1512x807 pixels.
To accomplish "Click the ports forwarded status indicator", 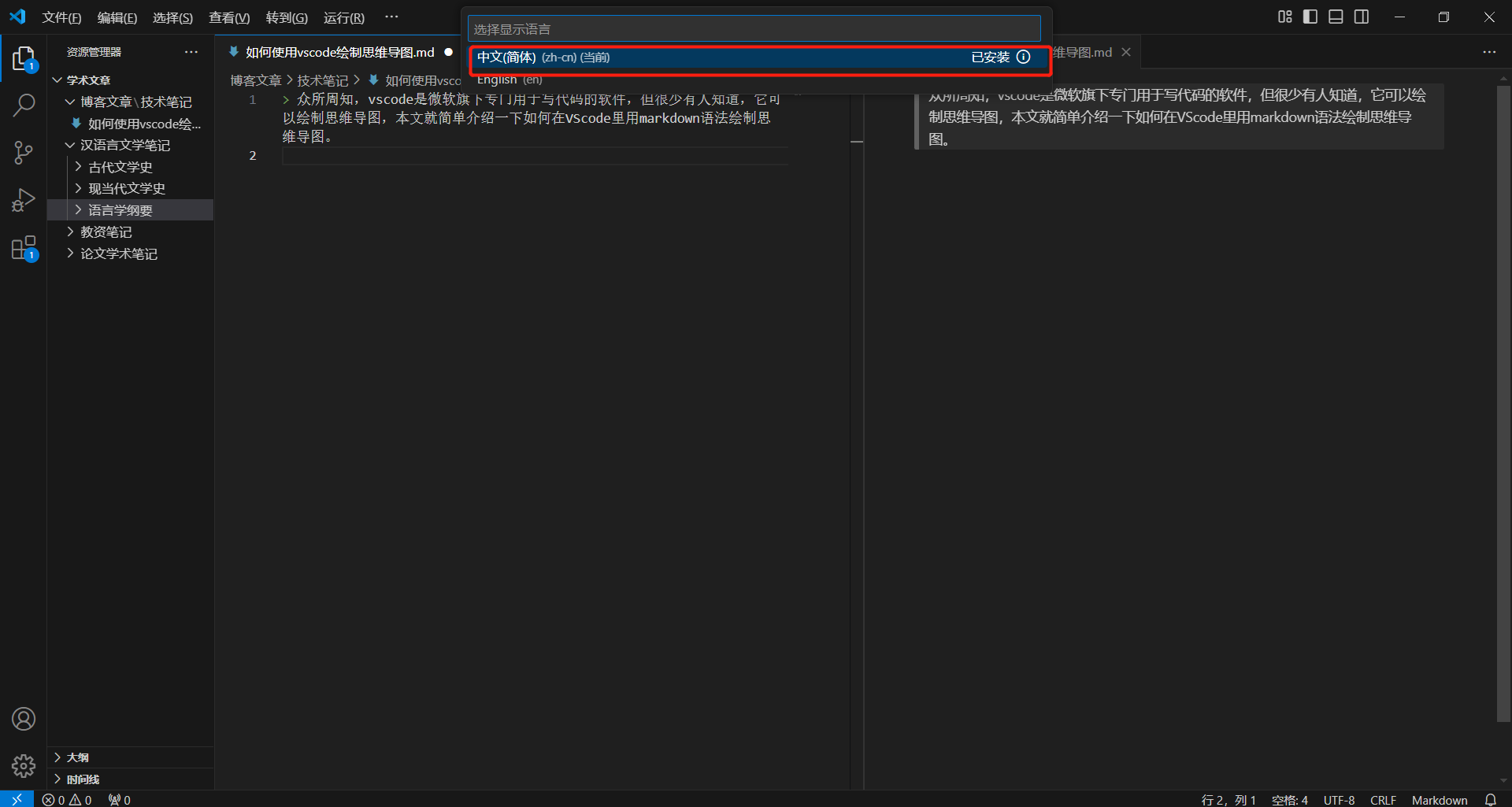I will pos(120,799).
